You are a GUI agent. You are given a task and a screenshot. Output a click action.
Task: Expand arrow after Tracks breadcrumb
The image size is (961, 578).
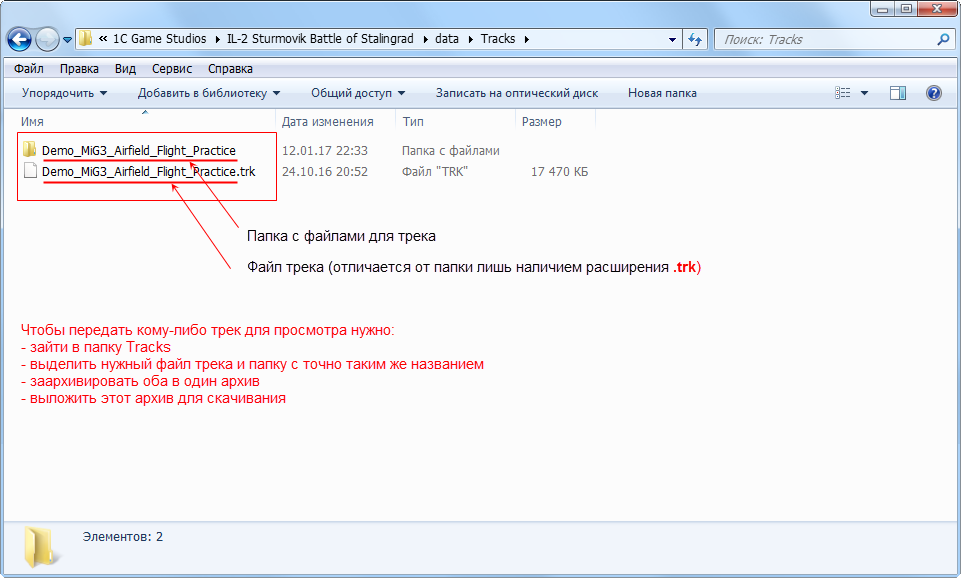526,39
